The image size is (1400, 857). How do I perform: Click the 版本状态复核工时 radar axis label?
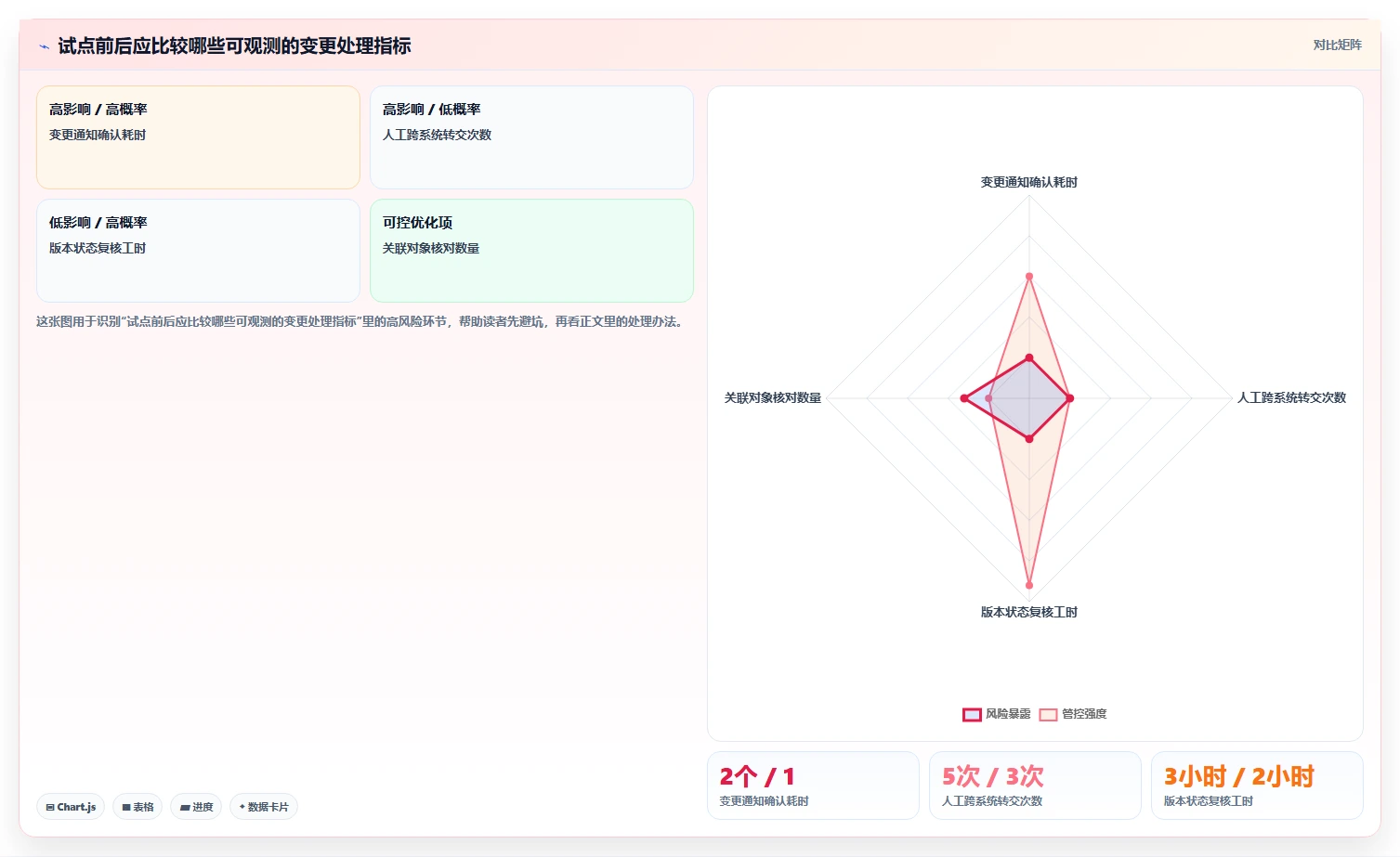1029,612
